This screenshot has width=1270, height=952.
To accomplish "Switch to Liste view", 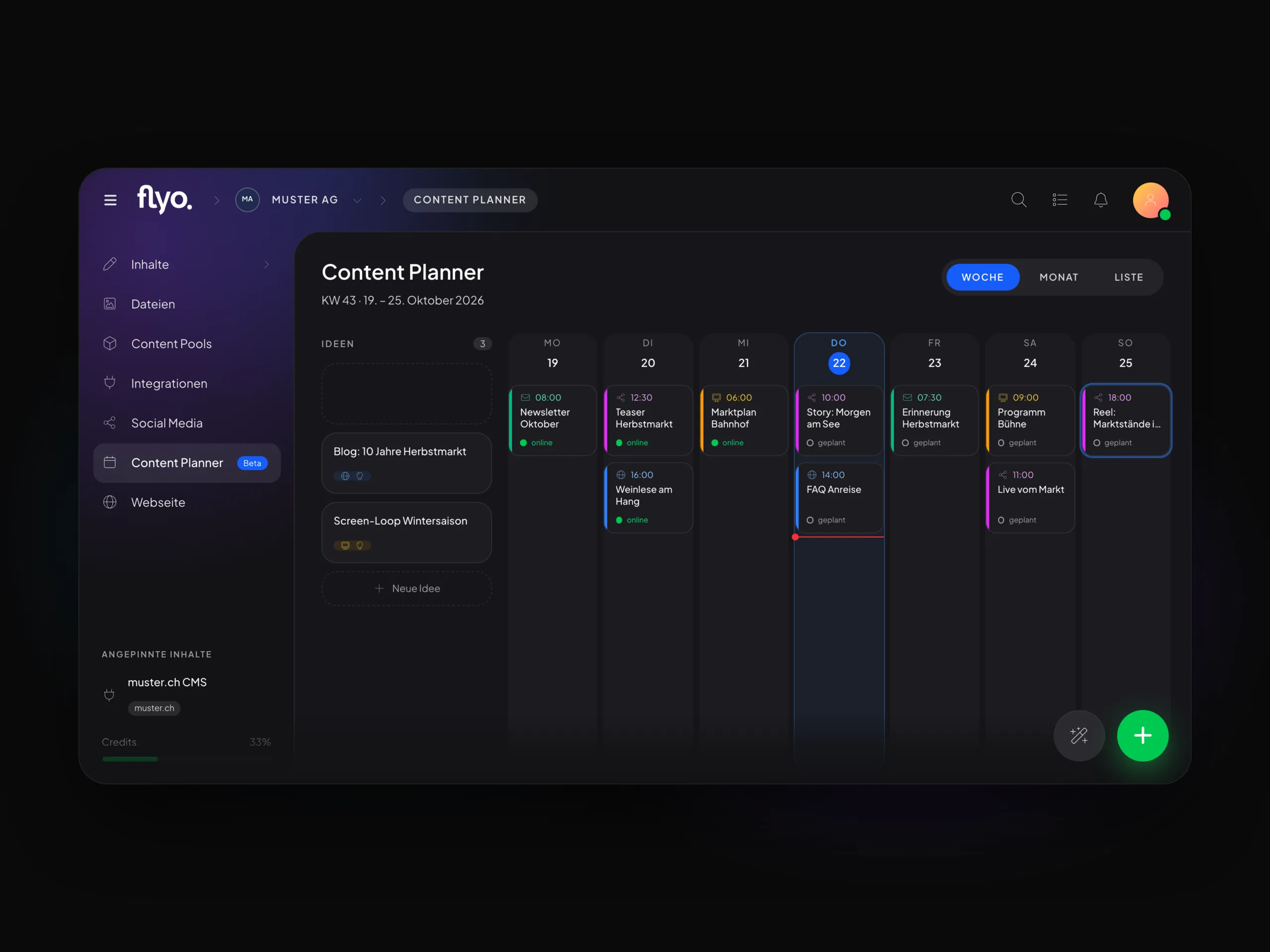I will pos(1128,277).
